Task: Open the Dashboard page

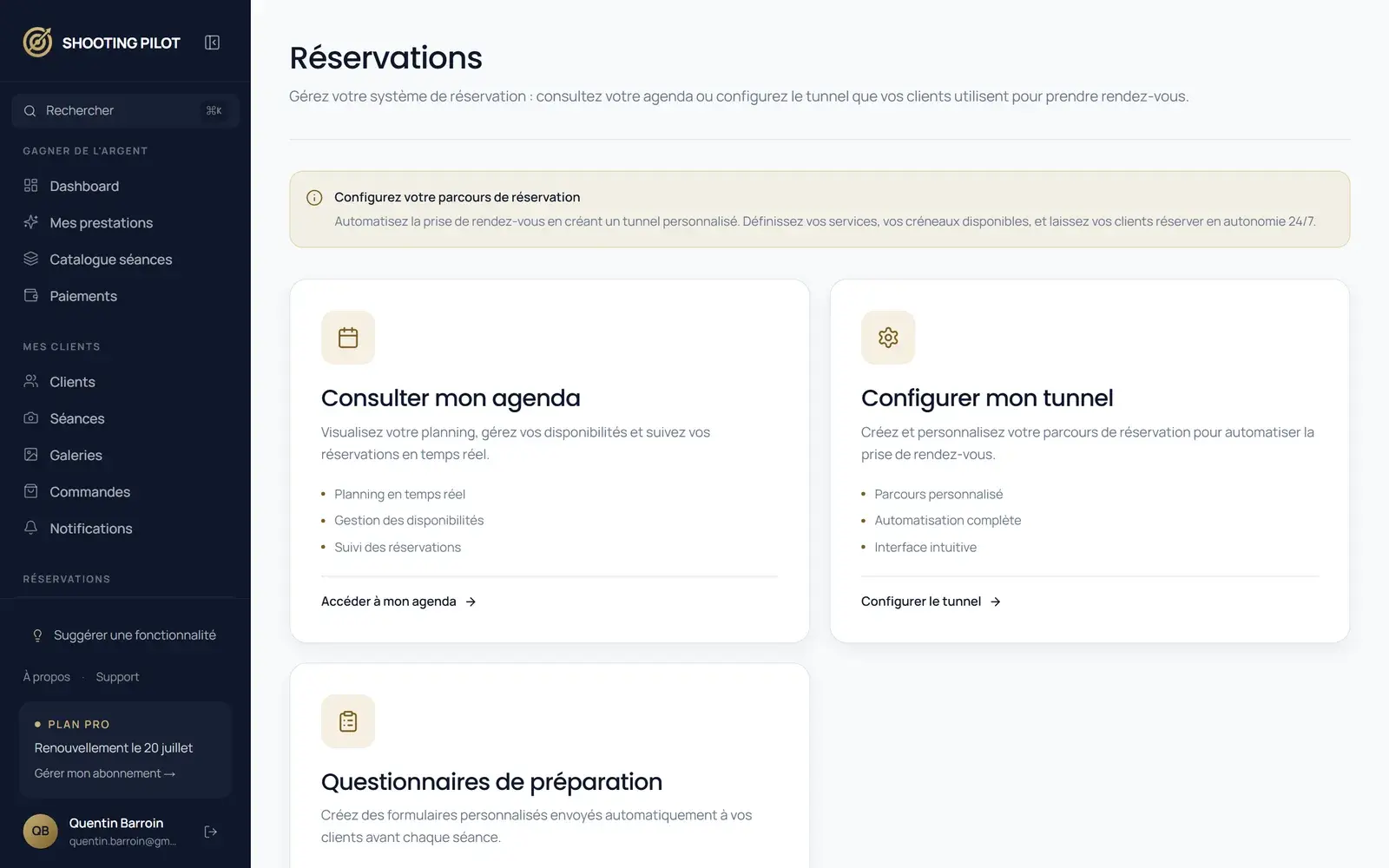Action: click(84, 186)
